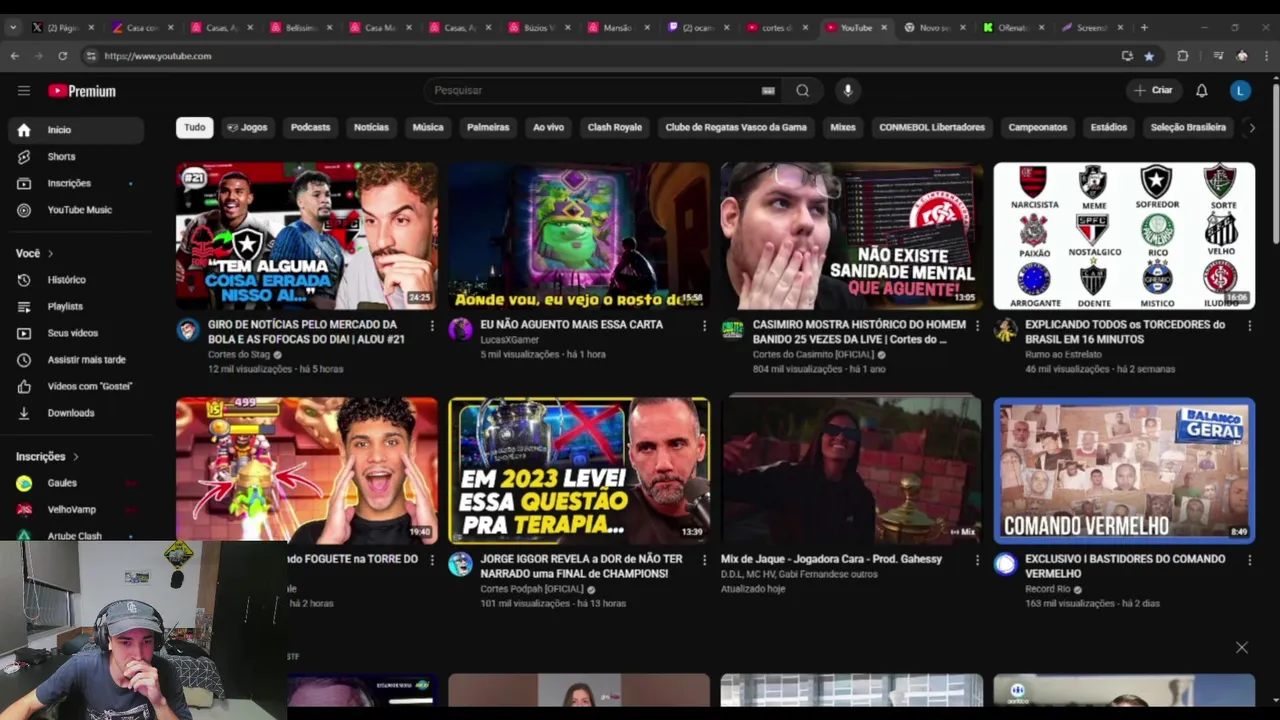Open Inscrições in sidebar
This screenshot has height=720, width=1280.
(x=77, y=184)
